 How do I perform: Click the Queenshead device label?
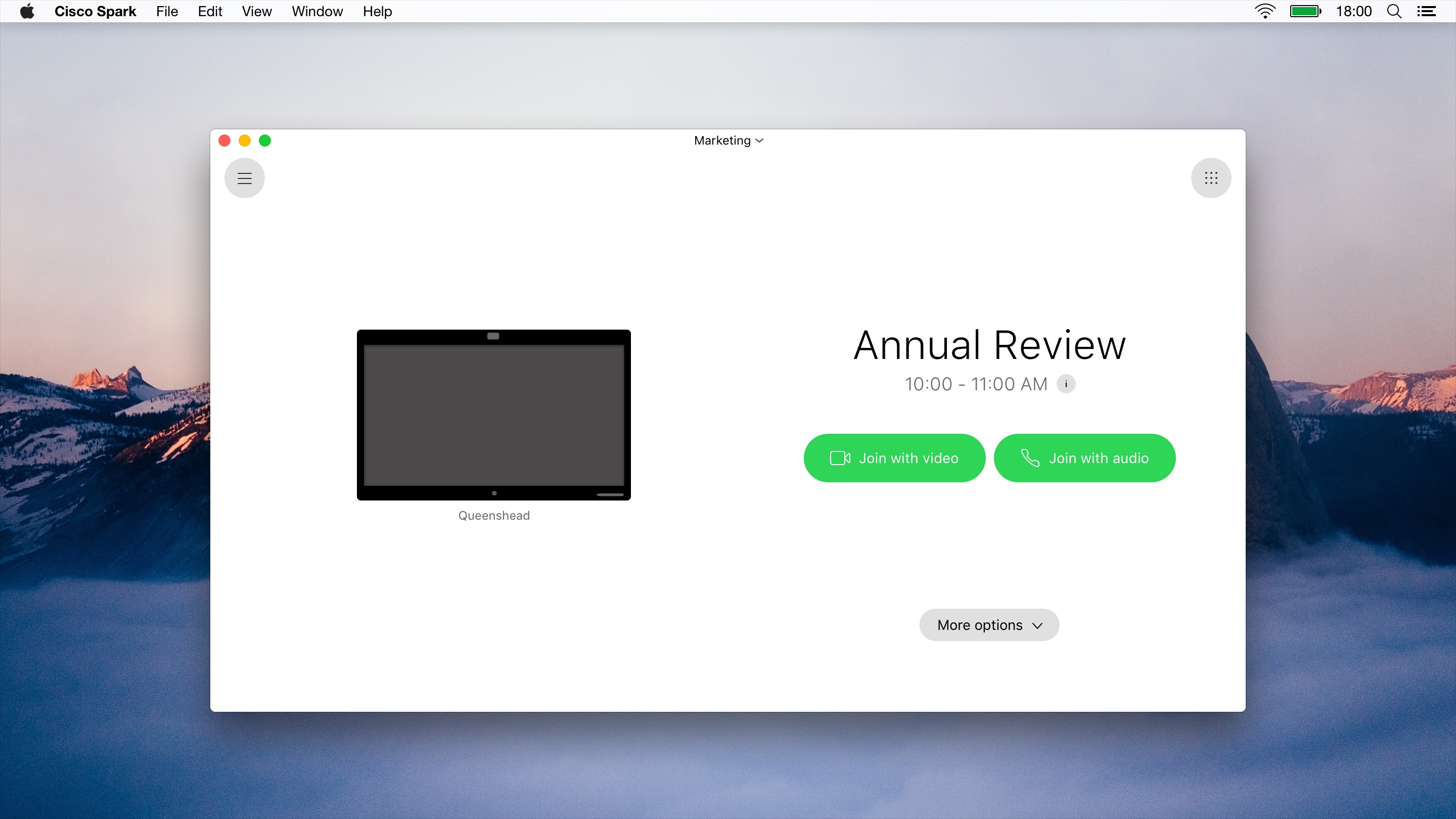click(x=494, y=516)
